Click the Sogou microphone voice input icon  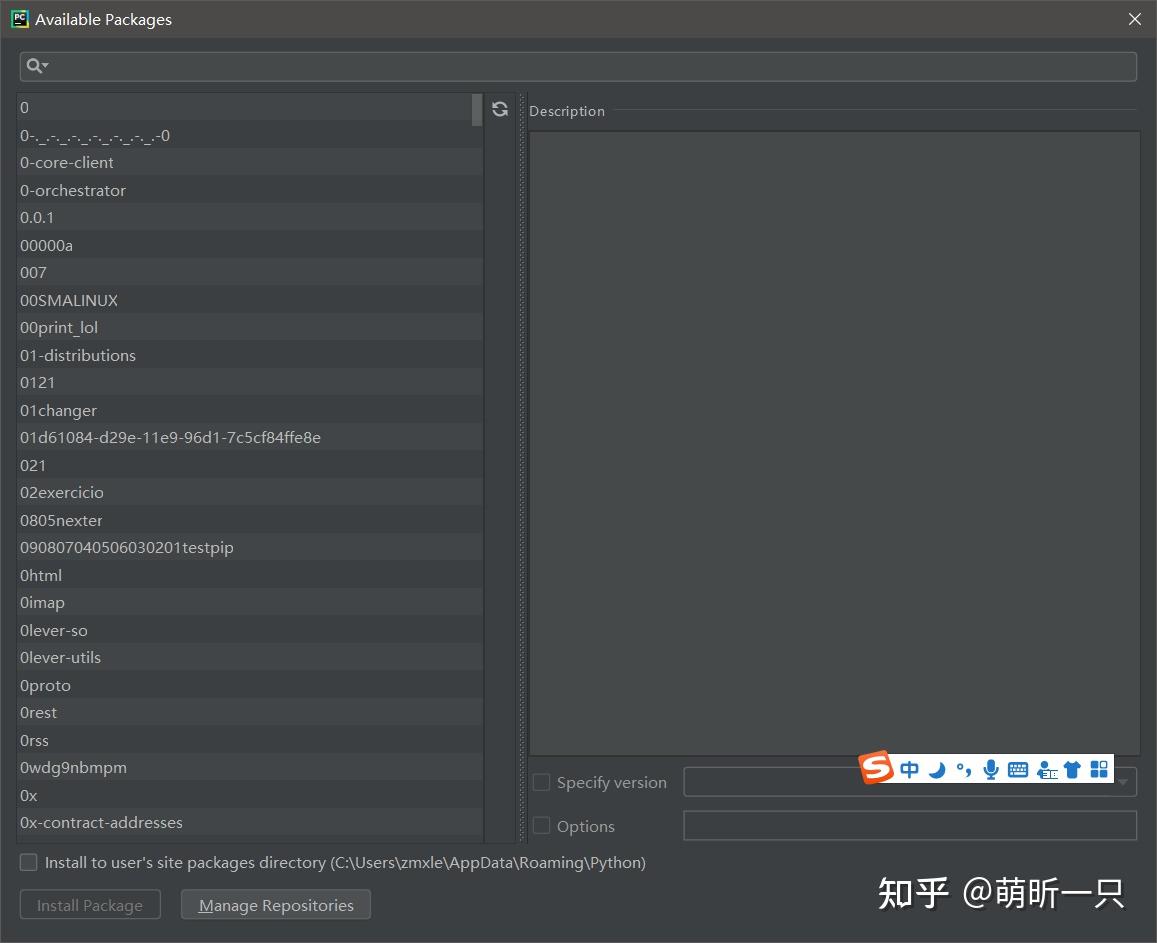click(991, 770)
